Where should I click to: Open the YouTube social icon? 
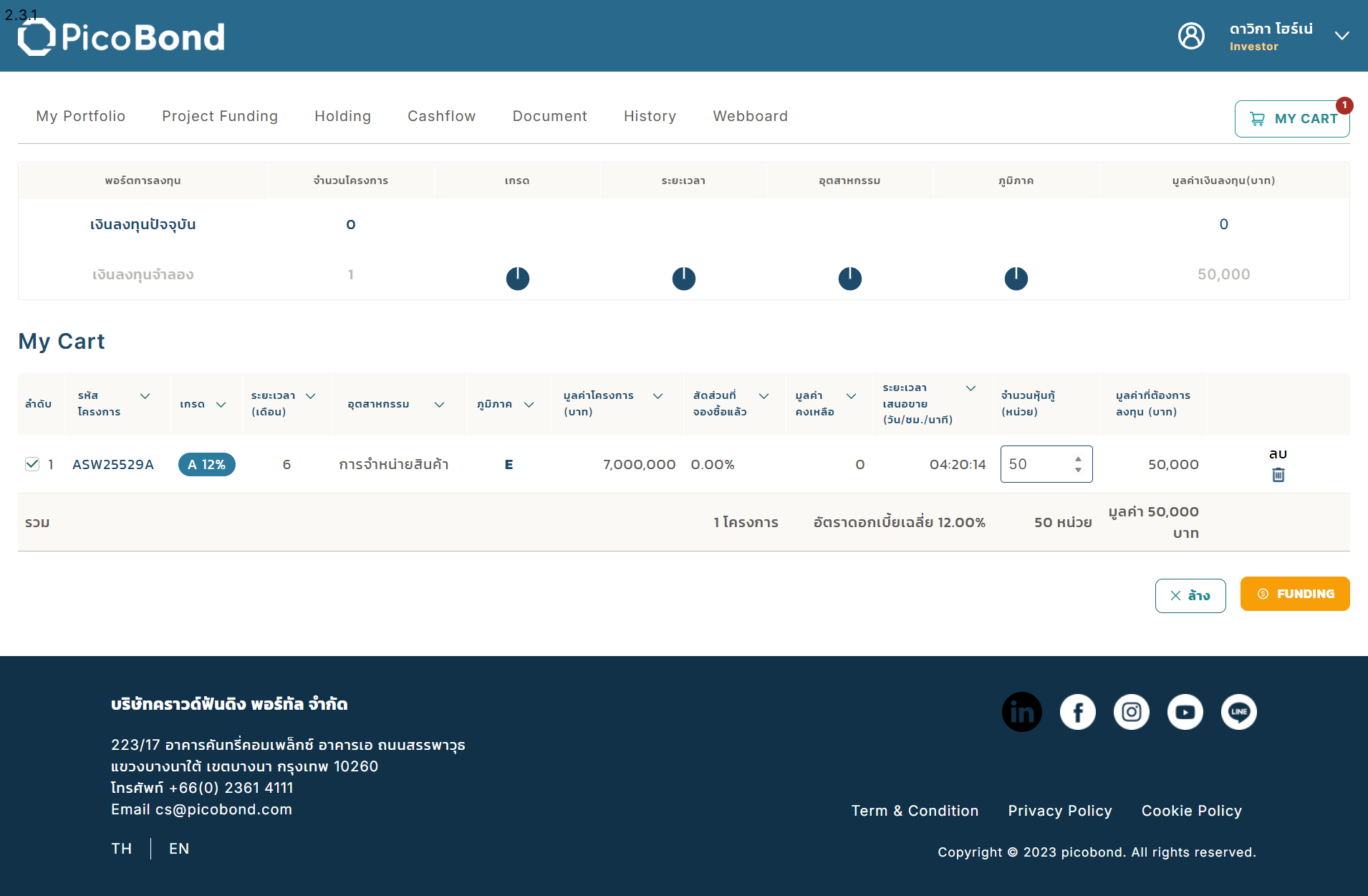1185,712
